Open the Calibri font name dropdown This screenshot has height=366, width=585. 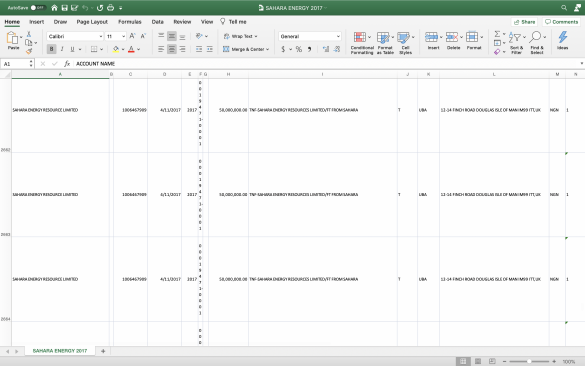(x=75, y=36)
